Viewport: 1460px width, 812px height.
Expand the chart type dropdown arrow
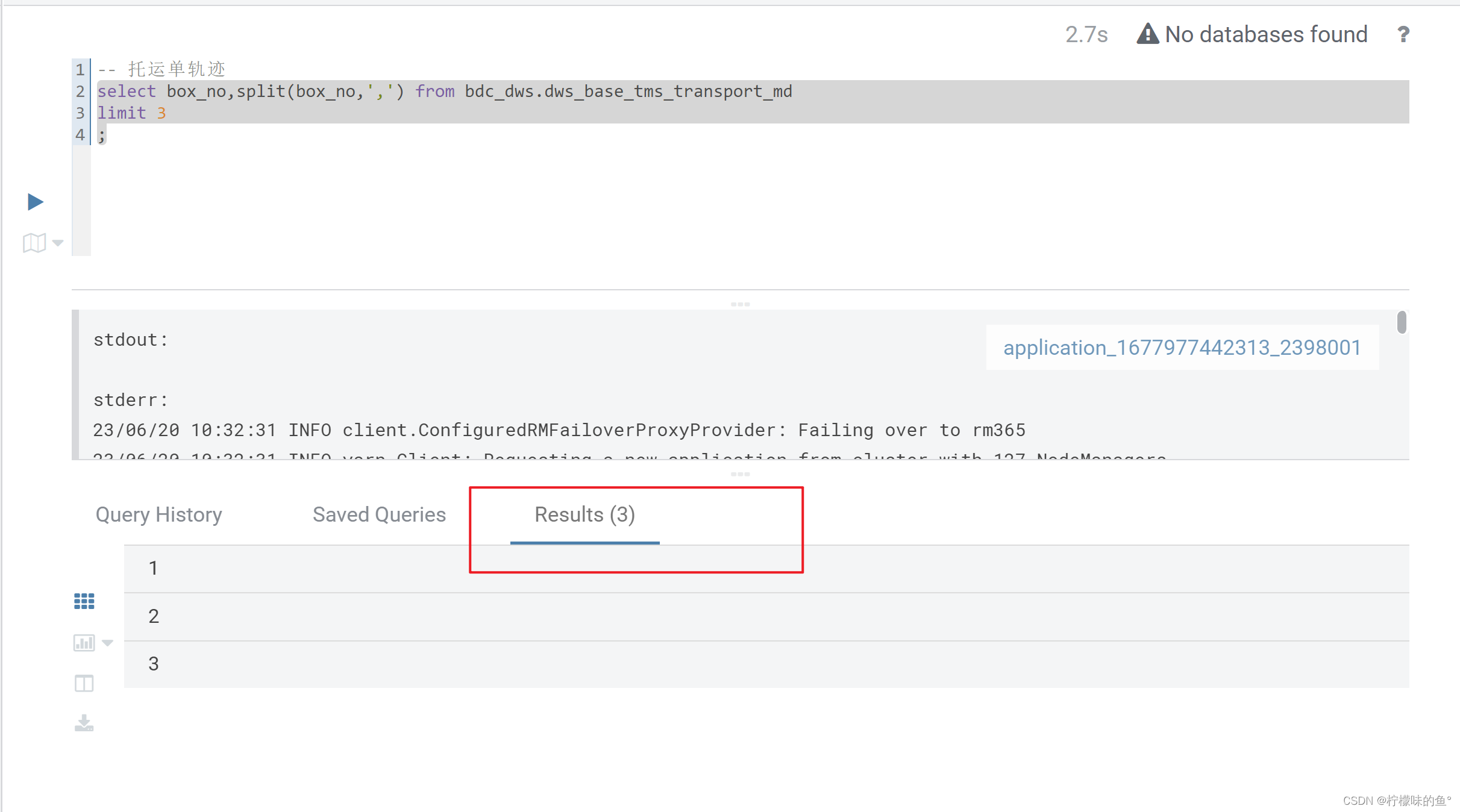(108, 643)
